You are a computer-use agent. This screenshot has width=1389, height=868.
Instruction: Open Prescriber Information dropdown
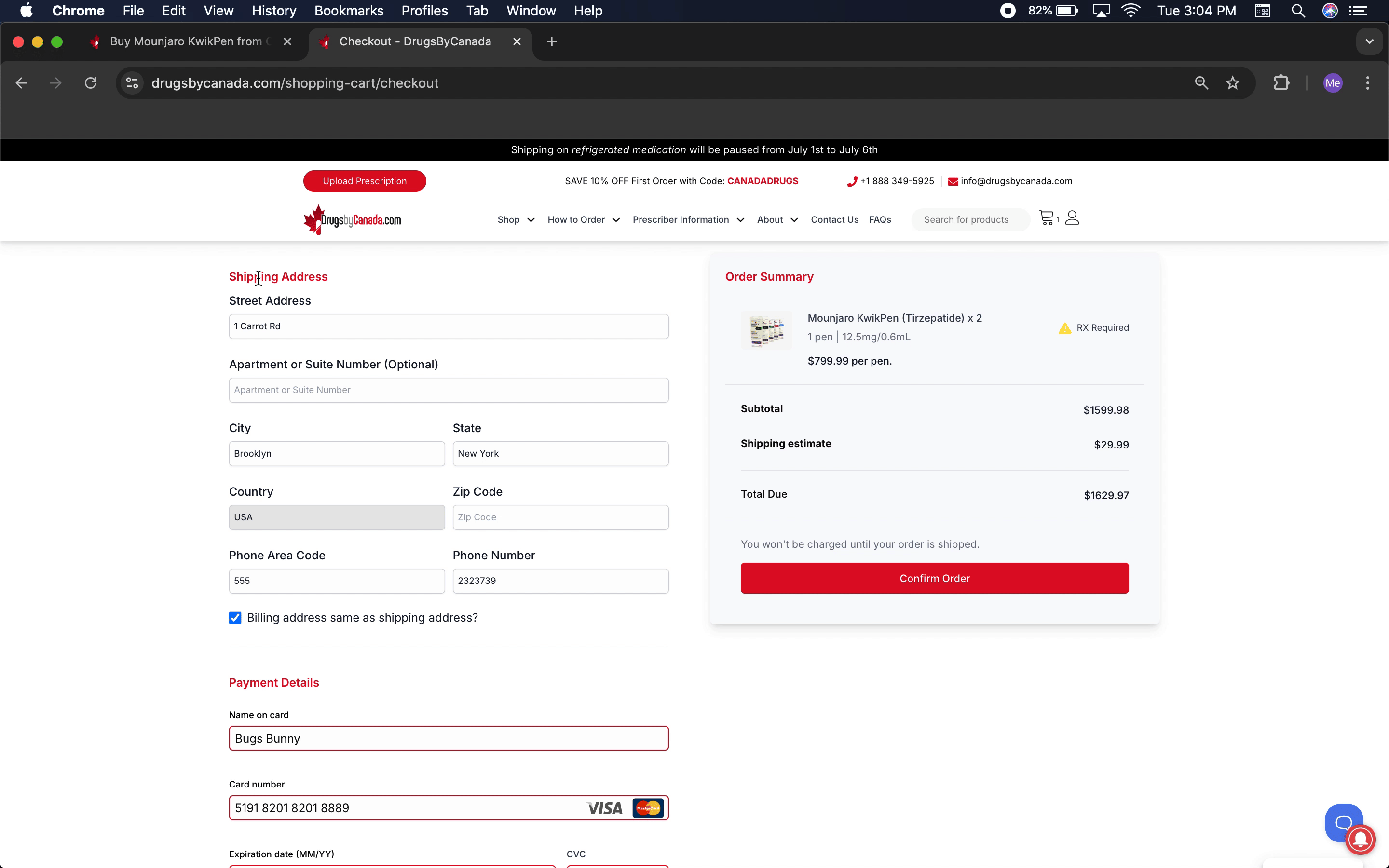688,220
